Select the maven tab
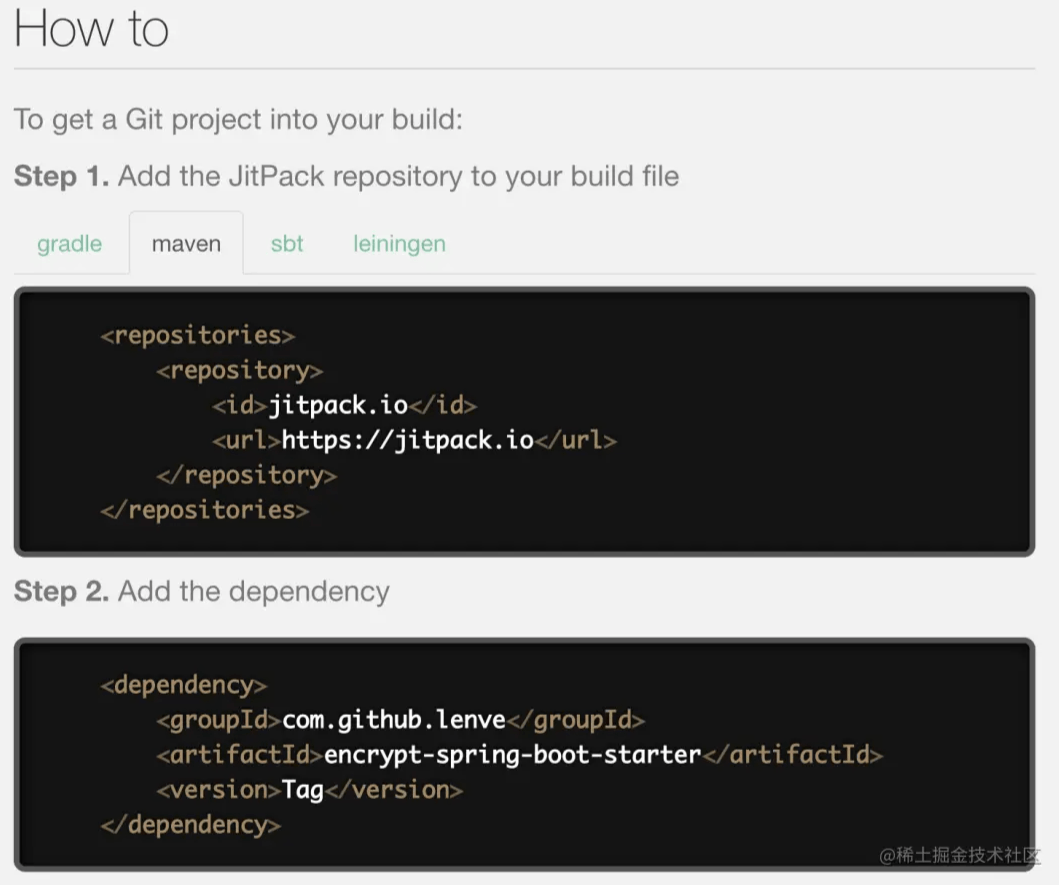The height and width of the screenshot is (885, 1059). pyautogui.click(x=186, y=243)
